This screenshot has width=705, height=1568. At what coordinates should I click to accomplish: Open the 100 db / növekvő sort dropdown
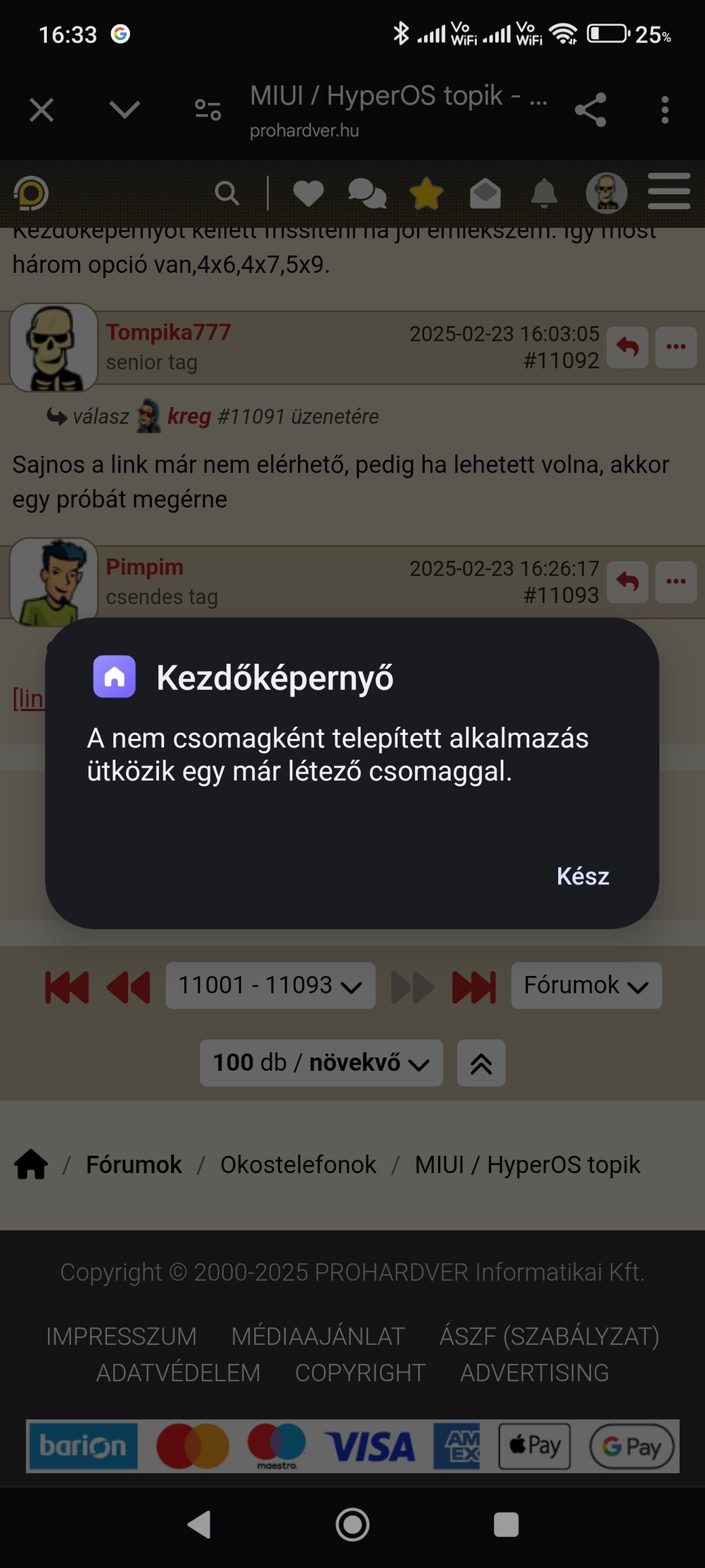click(x=321, y=1063)
